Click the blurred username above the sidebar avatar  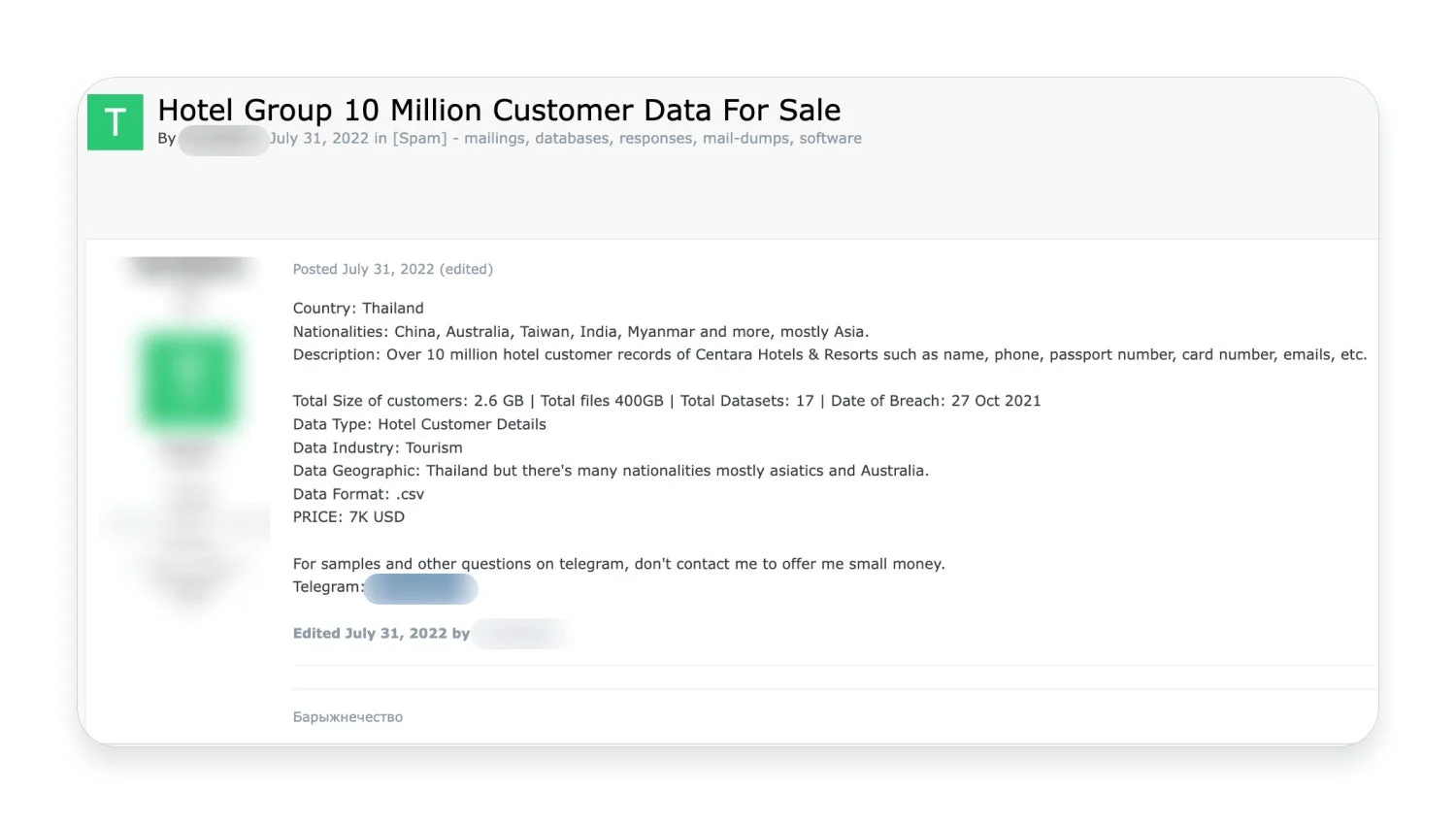(189, 269)
